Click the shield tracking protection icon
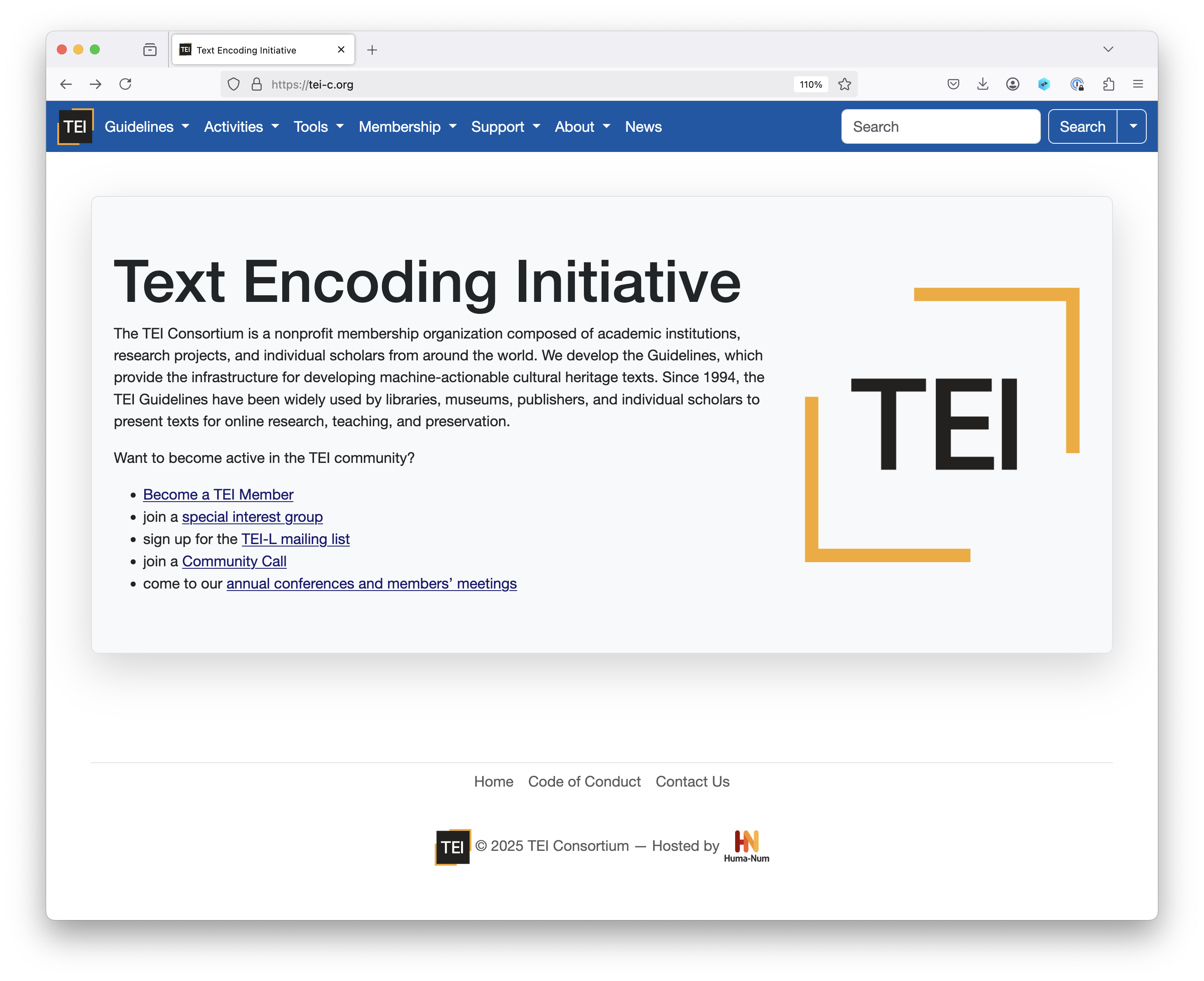Image resolution: width=1204 pixels, height=981 pixels. (x=234, y=84)
